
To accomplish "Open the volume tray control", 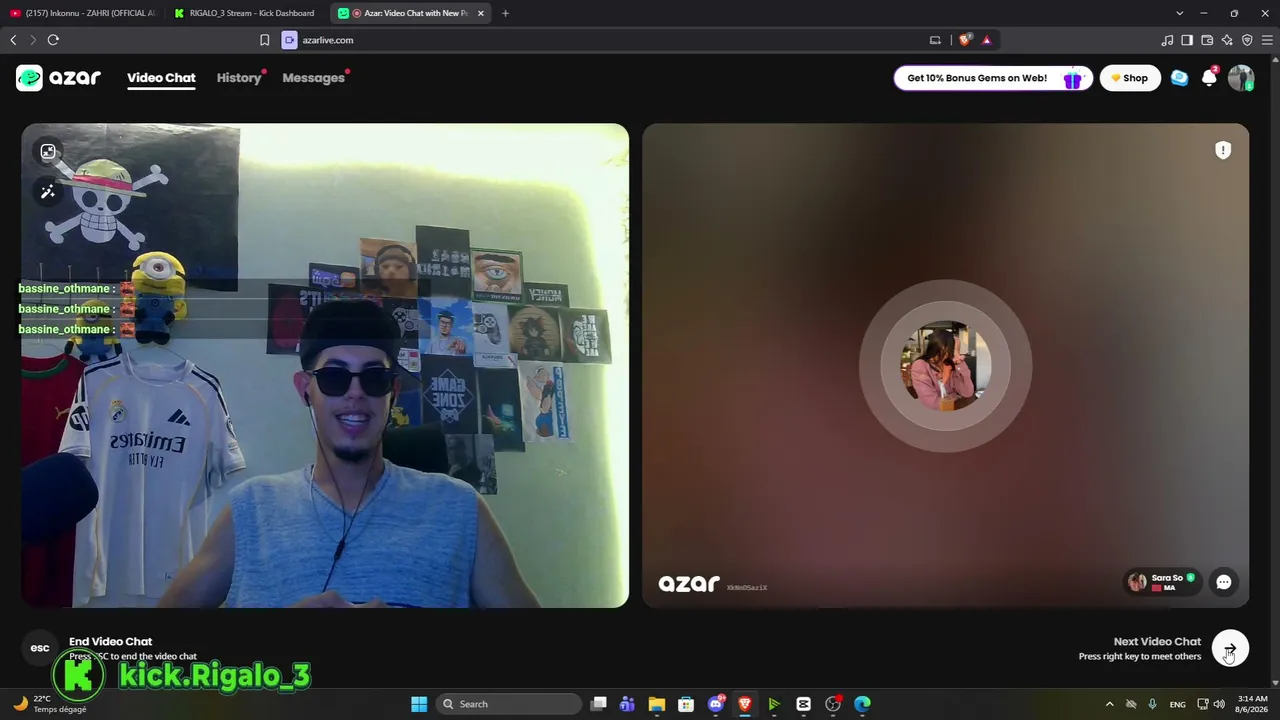I will pos(1219,704).
